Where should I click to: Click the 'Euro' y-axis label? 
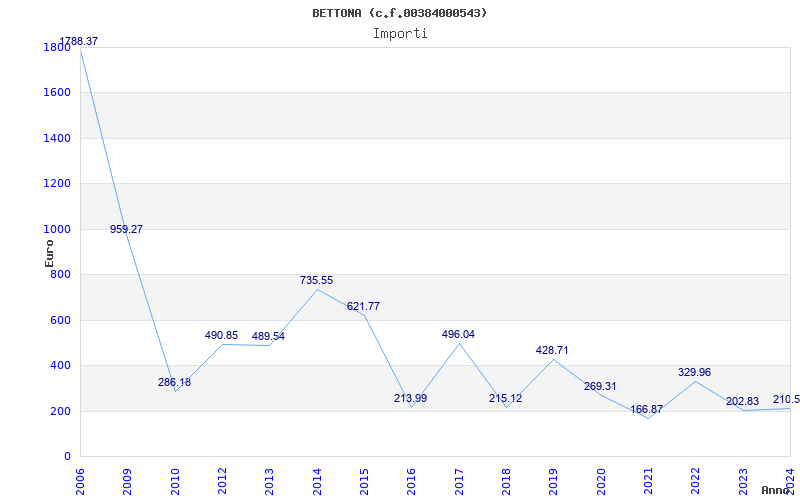click(x=49, y=253)
